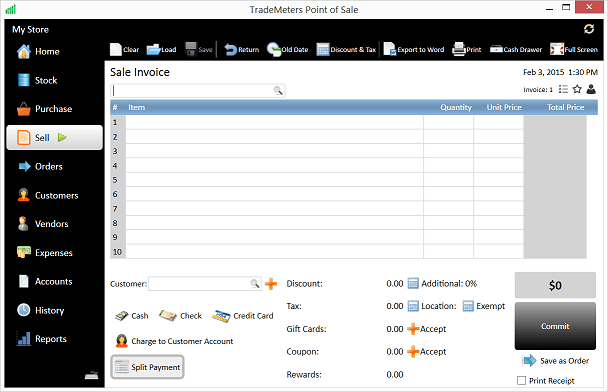Add a new customer with plus icon
This screenshot has width=608, height=392.
pyautogui.click(x=271, y=284)
